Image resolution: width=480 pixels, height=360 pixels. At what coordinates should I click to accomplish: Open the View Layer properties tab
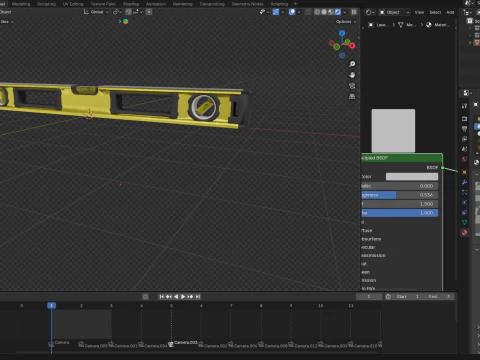point(464,139)
